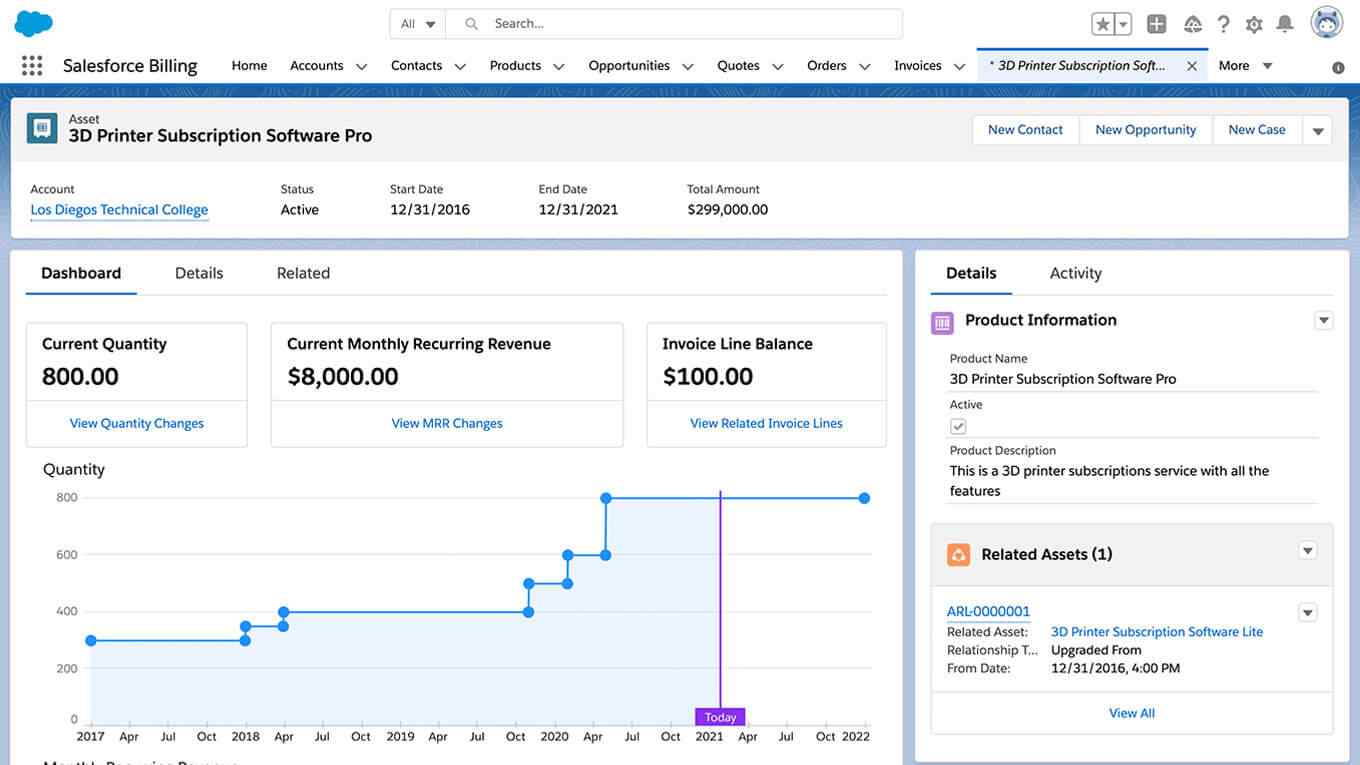Expand the Invoices nav dropdown chevron

(960, 67)
